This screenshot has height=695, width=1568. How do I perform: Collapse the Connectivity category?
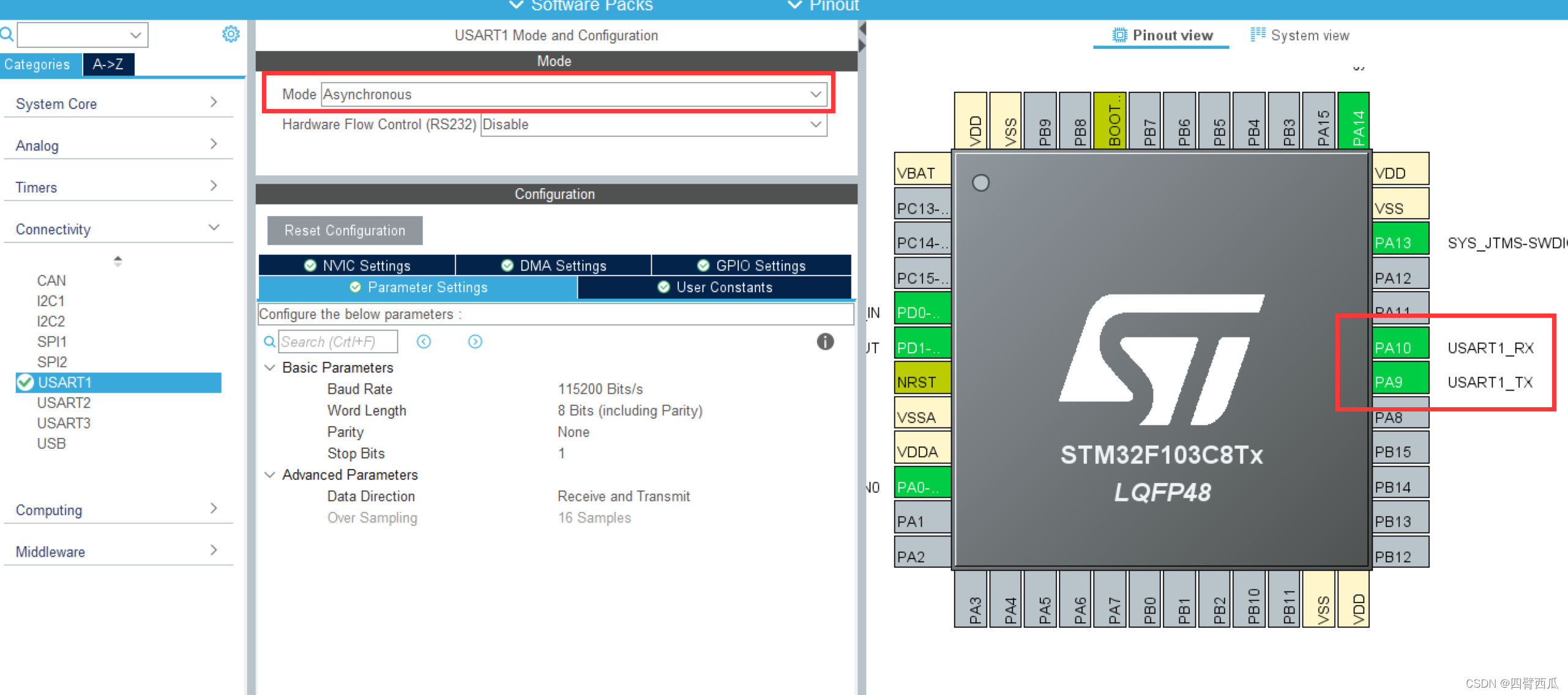pos(214,227)
